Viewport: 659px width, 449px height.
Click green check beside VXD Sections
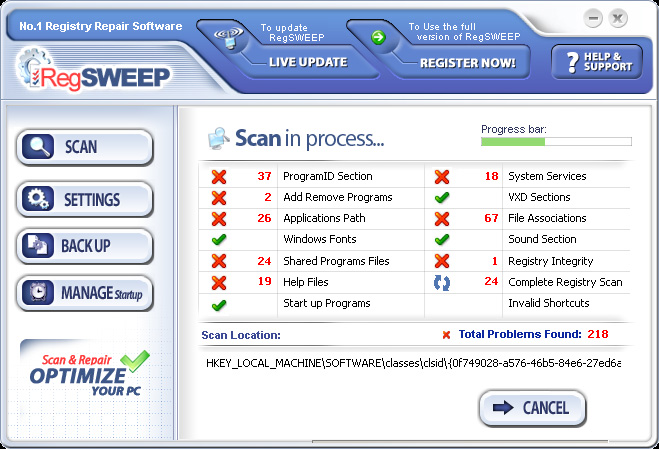pos(442,197)
